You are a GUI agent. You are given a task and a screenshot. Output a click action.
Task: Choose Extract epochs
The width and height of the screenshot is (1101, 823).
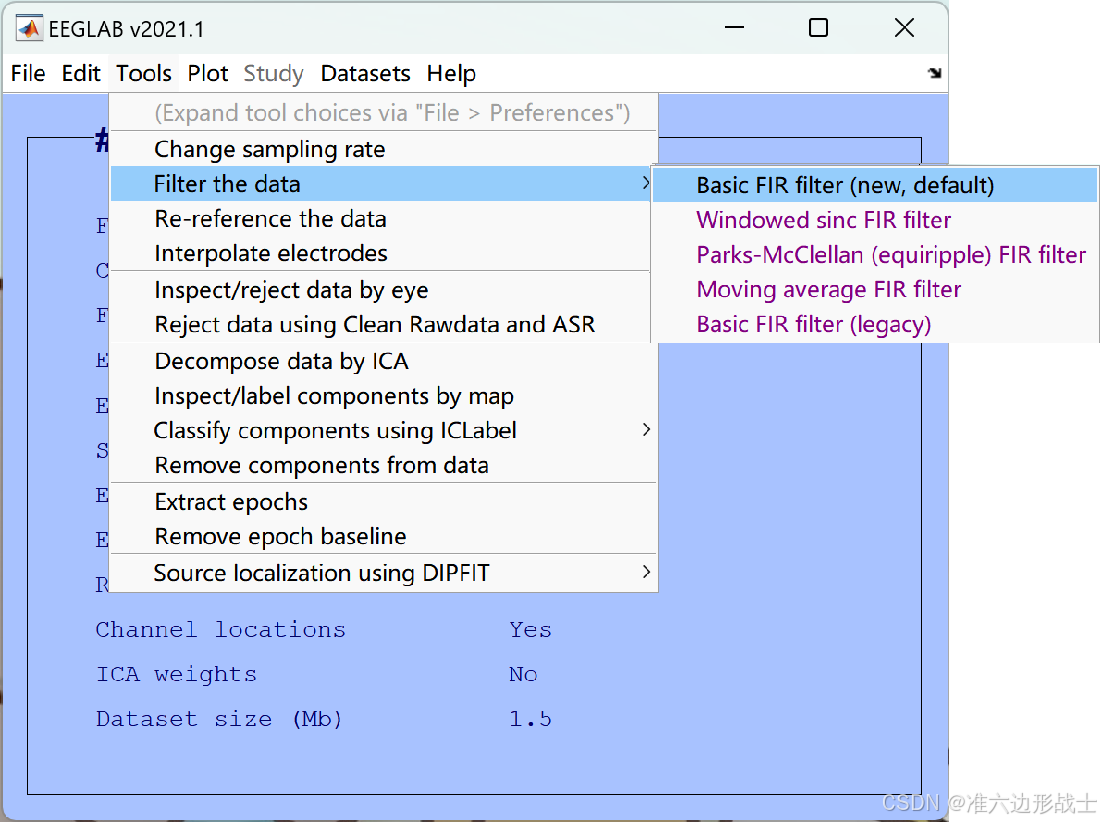(383, 502)
